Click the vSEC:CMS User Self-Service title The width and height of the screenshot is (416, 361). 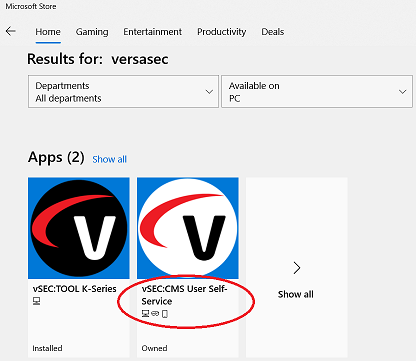click(x=184, y=295)
